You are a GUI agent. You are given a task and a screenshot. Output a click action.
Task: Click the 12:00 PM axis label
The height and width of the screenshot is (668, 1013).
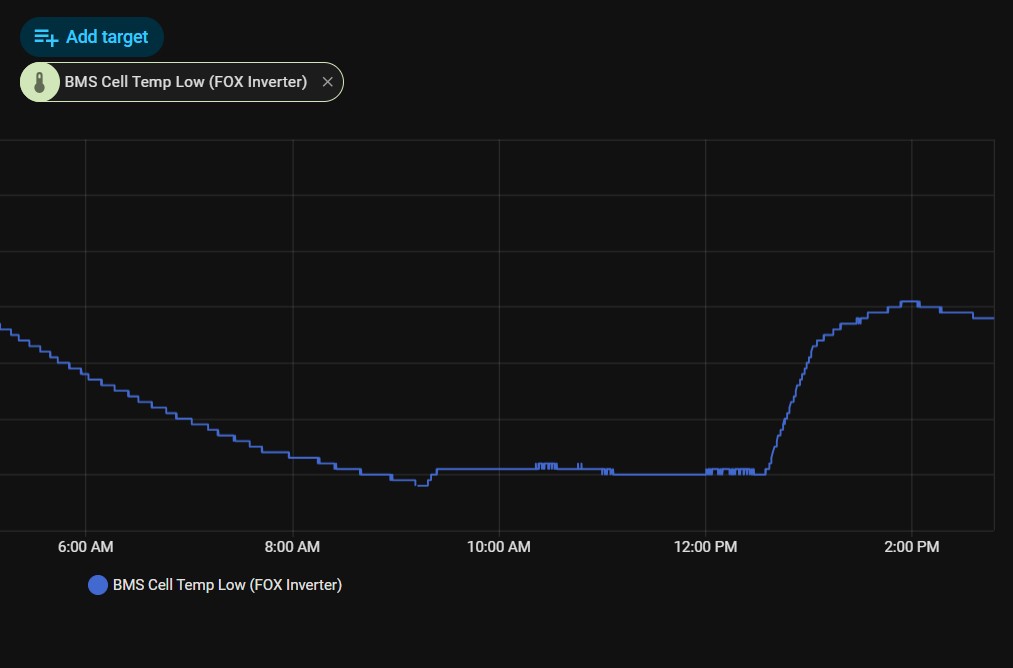706,547
